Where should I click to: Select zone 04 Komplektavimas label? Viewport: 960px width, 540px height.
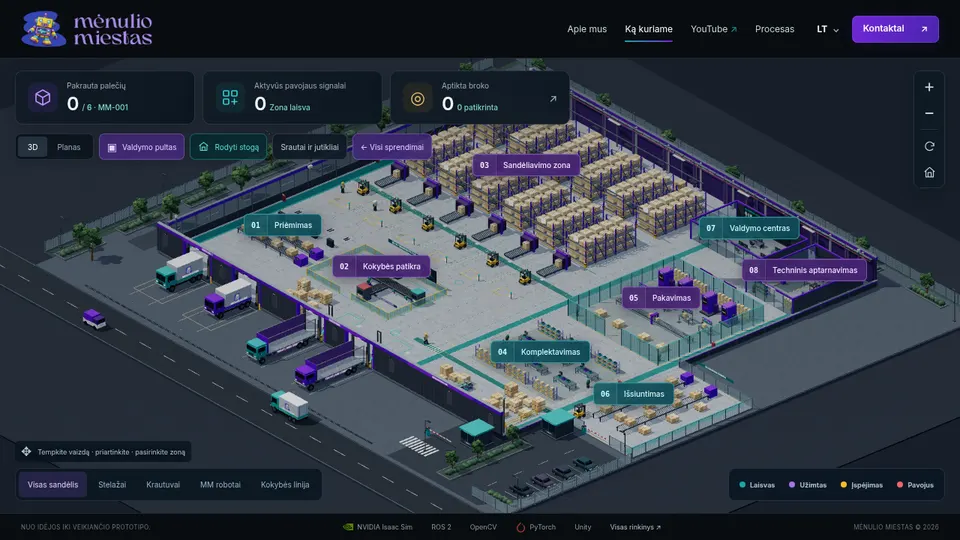tap(540, 351)
